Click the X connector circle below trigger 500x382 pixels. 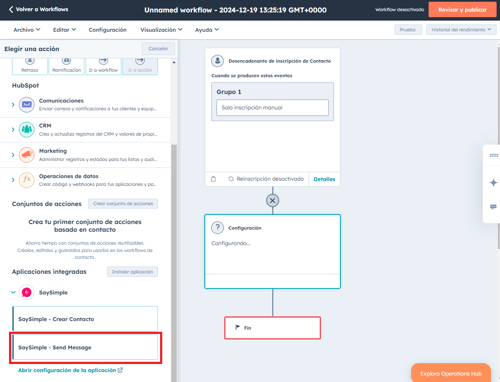click(272, 201)
